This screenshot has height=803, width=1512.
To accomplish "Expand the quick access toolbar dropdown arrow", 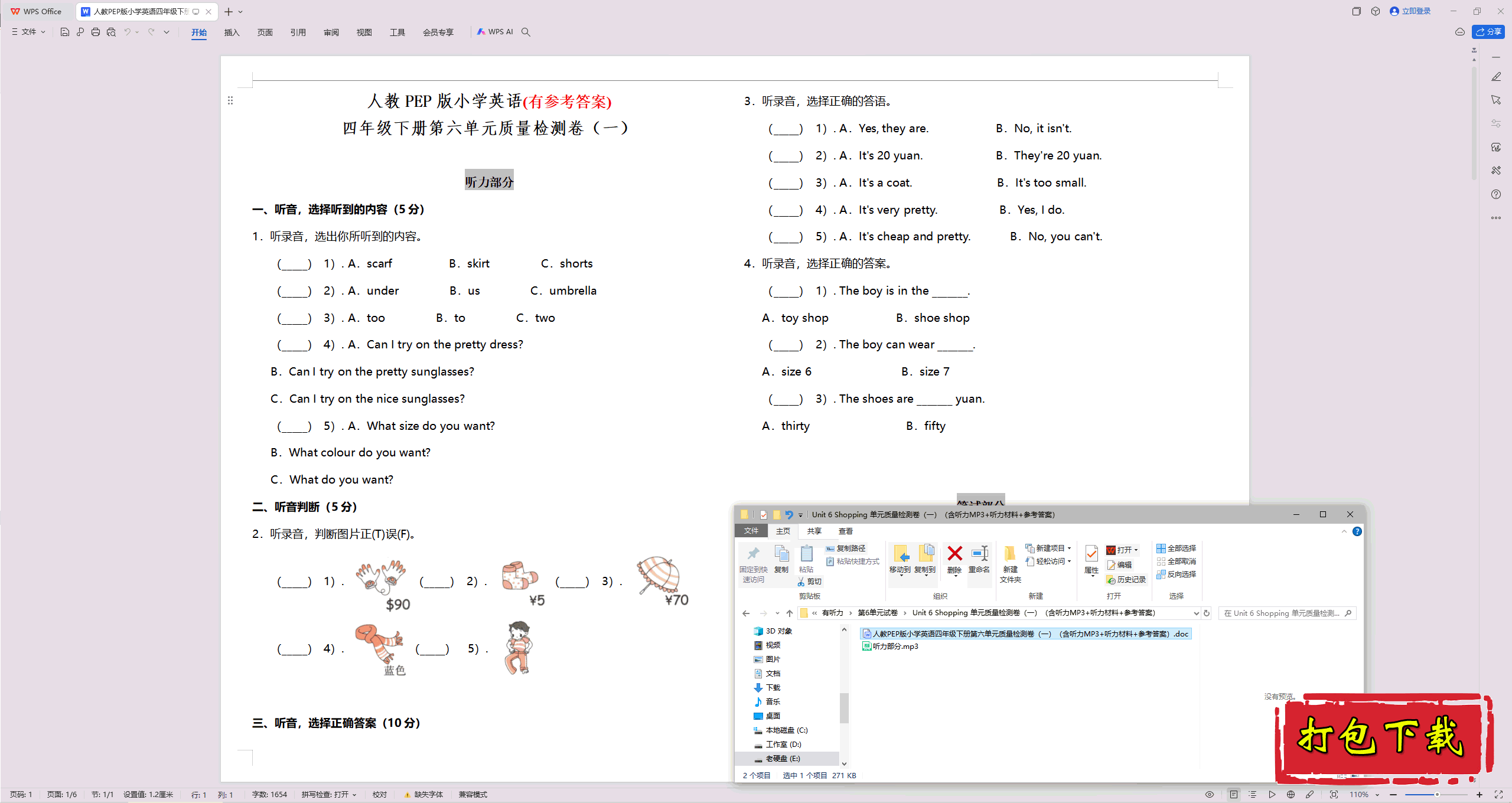I will 167,32.
